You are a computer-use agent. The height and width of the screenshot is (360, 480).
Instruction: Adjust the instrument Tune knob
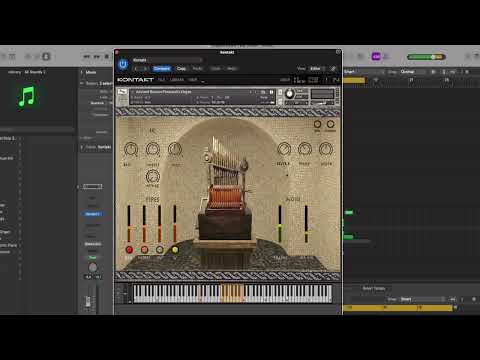click(x=290, y=94)
